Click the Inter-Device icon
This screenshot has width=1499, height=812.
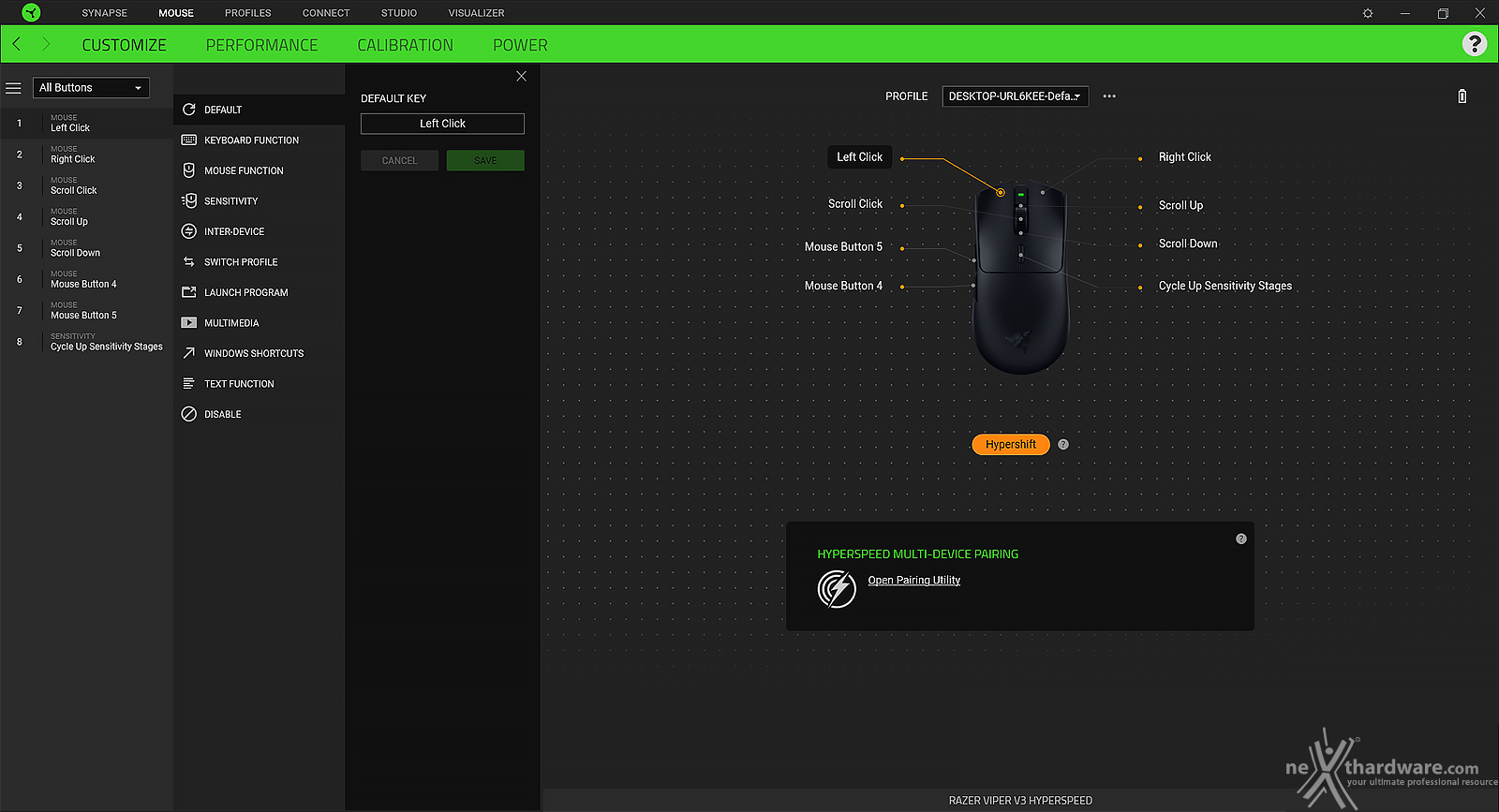coord(188,231)
